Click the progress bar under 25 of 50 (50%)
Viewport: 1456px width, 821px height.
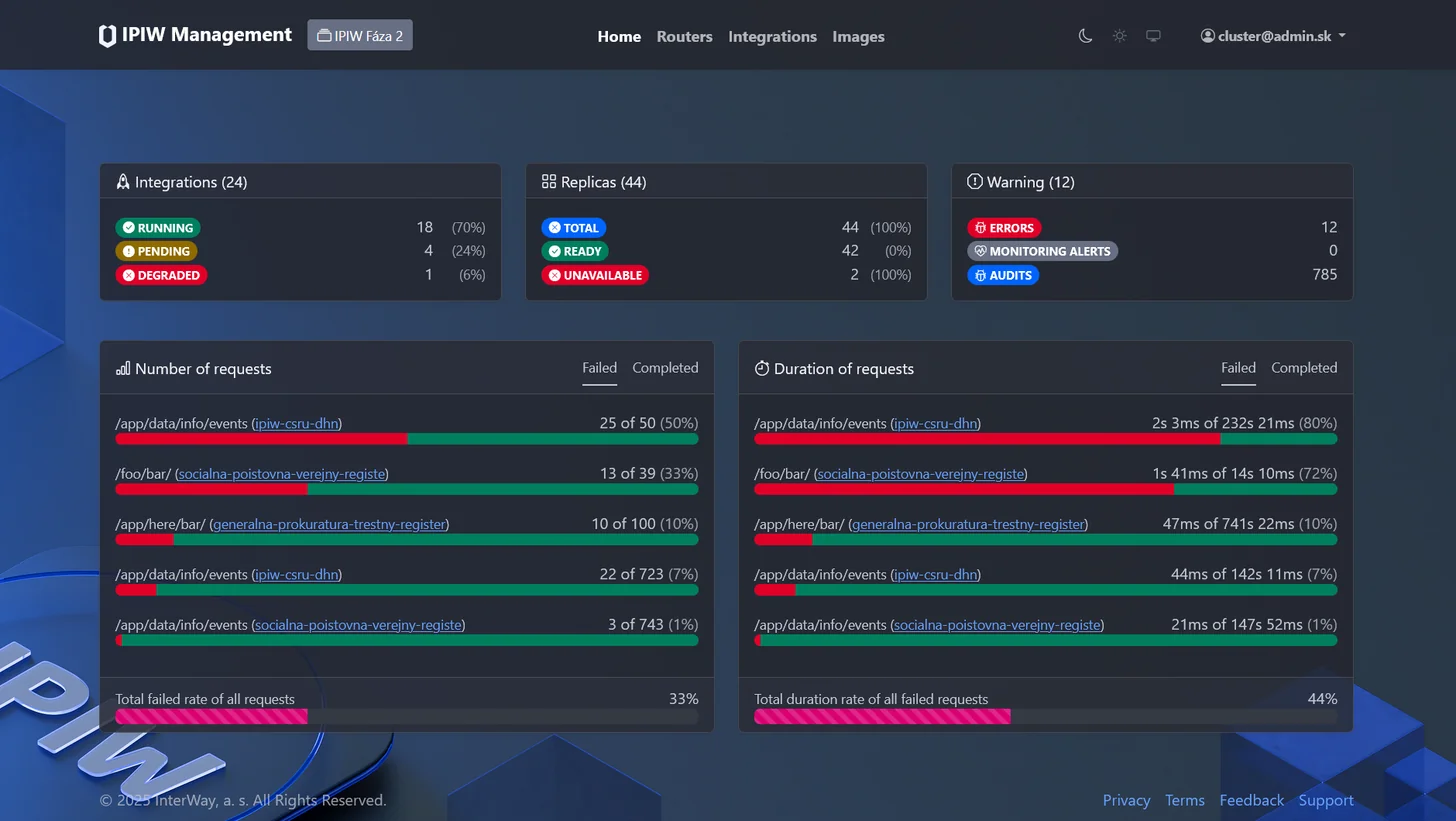tap(407, 439)
